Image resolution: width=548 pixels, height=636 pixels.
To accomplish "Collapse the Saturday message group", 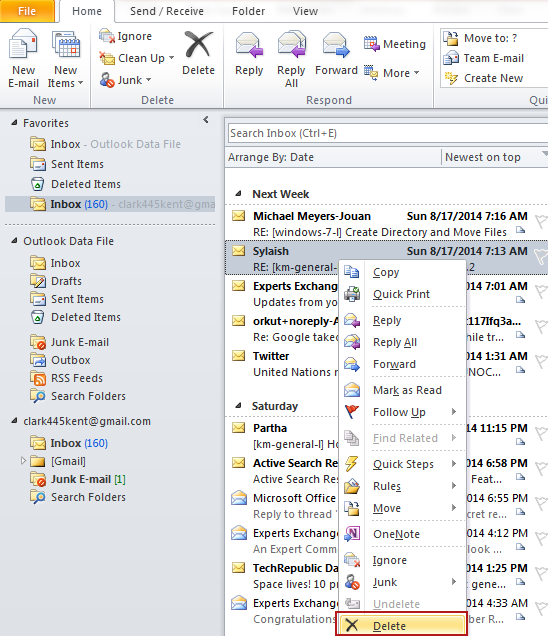I will (239, 406).
